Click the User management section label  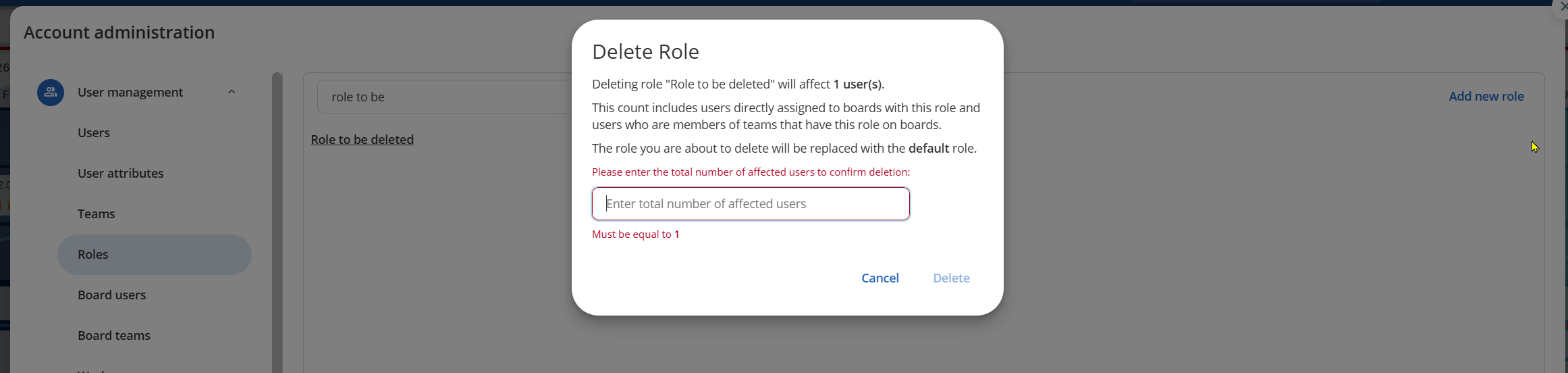coord(130,93)
